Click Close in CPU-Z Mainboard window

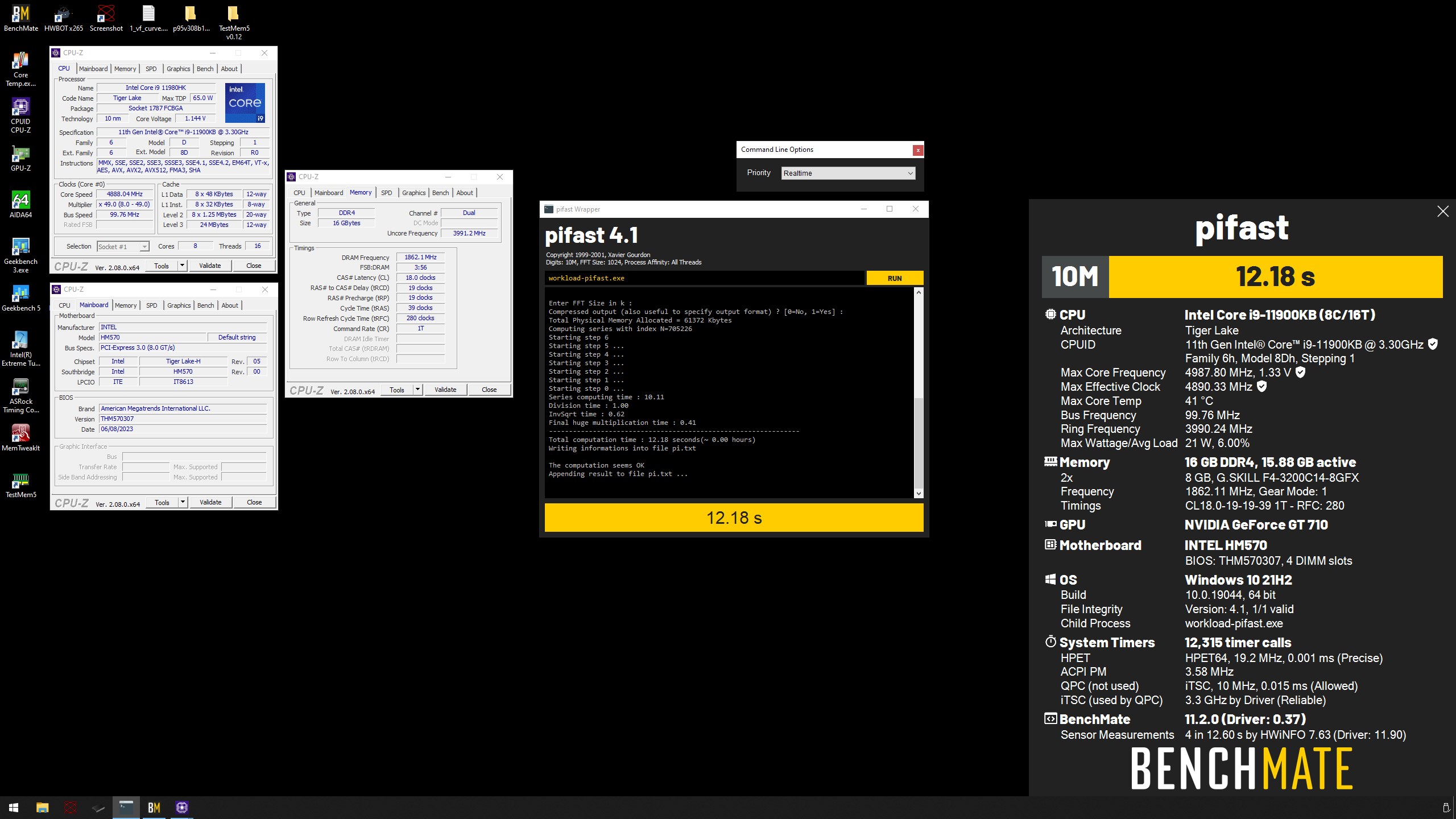coord(254,502)
